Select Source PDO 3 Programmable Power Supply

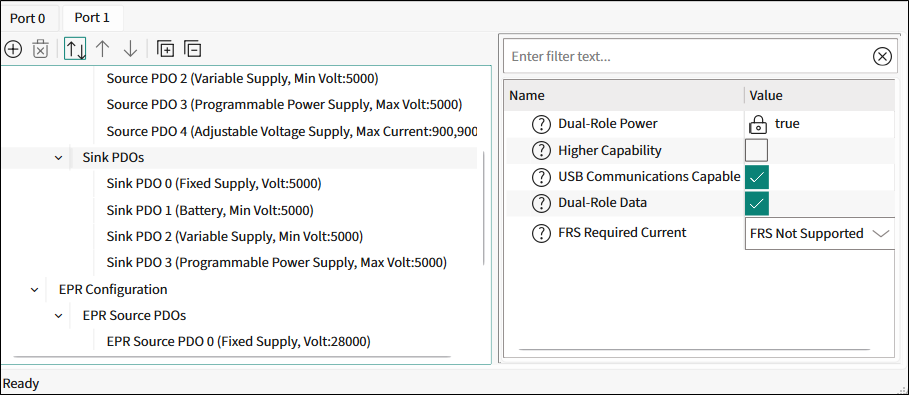click(x=284, y=104)
